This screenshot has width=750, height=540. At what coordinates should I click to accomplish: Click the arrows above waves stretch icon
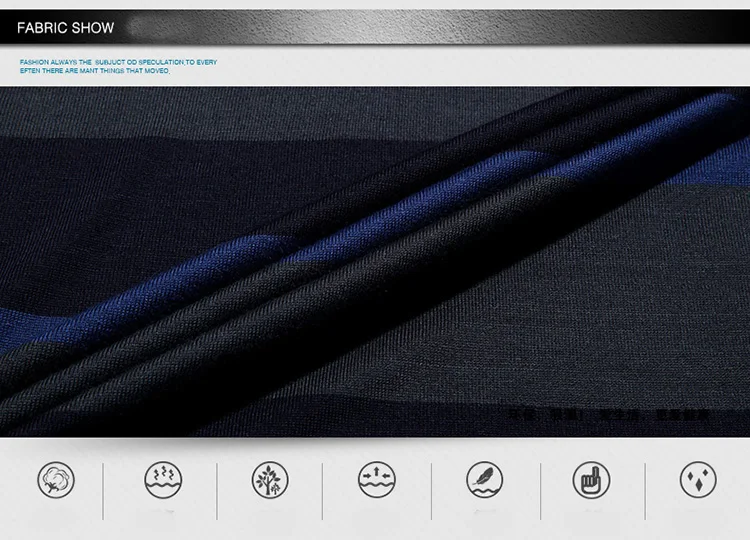pos(377,480)
